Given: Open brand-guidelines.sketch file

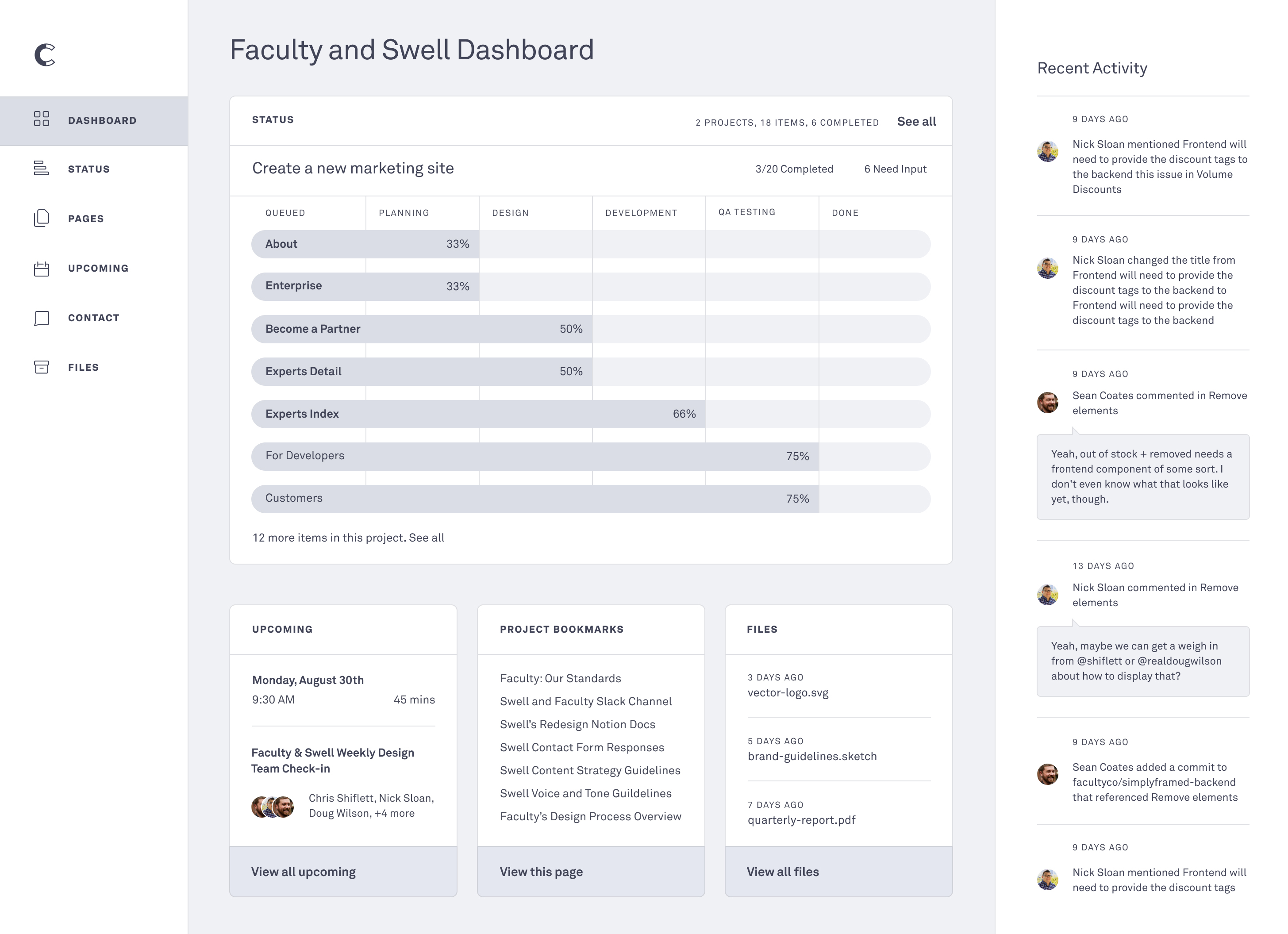Looking at the screenshot, I should point(812,756).
